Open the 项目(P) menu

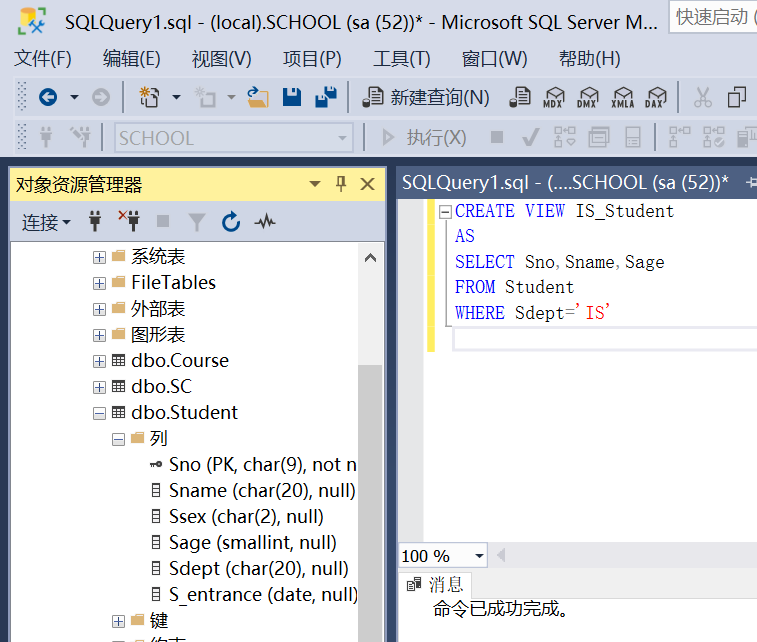tap(312, 59)
